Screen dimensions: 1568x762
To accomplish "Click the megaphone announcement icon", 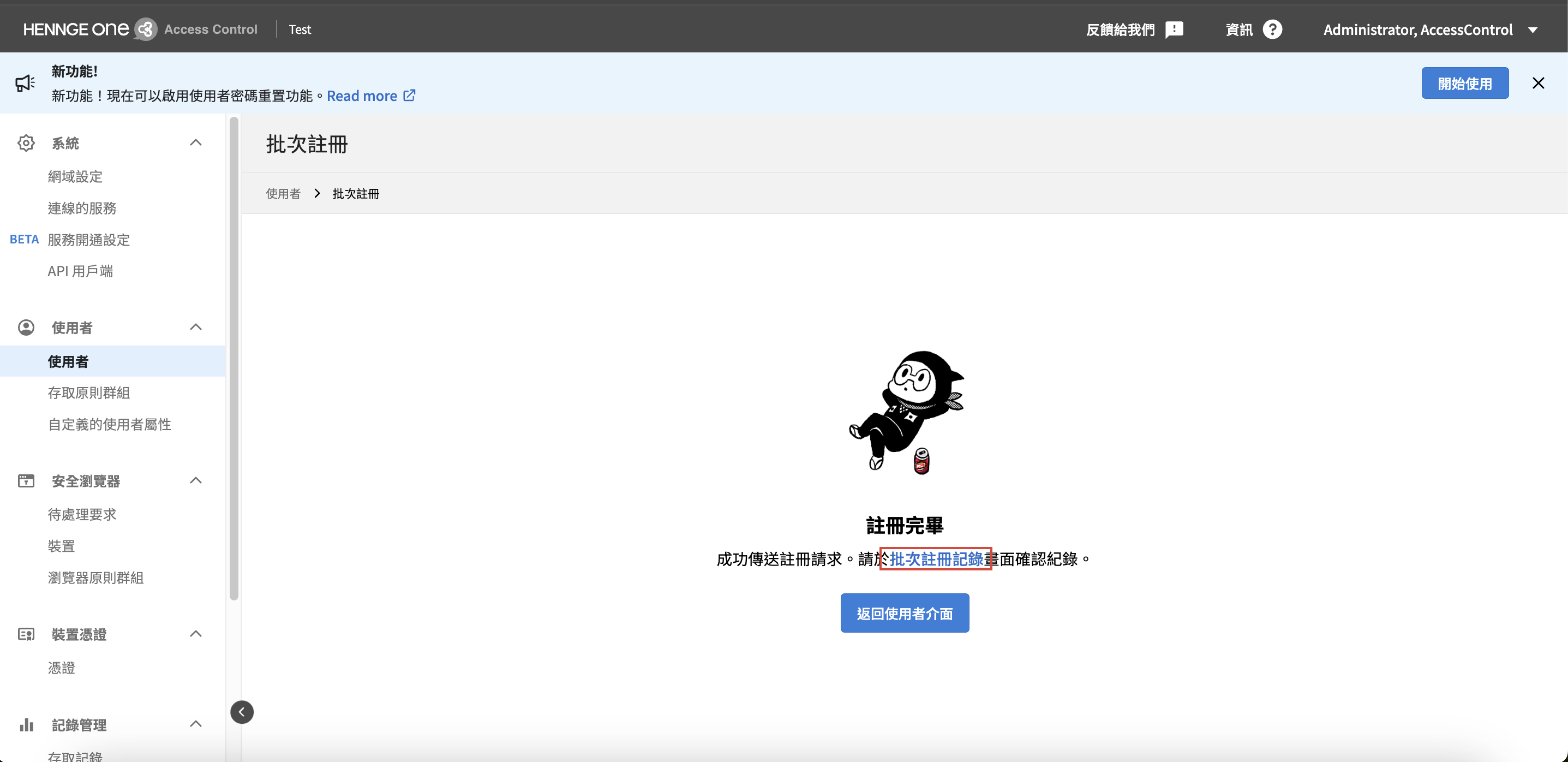I will (25, 84).
